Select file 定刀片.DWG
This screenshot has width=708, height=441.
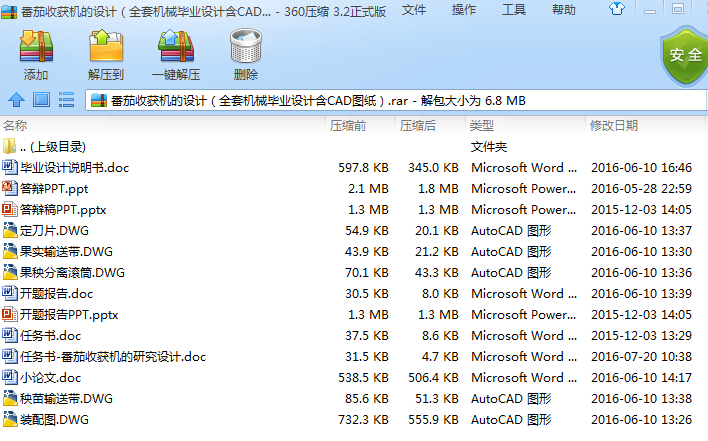coord(354,230)
